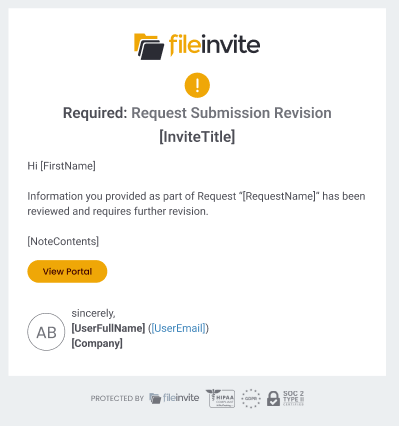Select the Hi [FirstName] greeting line
The image size is (399, 426).
(x=61, y=166)
